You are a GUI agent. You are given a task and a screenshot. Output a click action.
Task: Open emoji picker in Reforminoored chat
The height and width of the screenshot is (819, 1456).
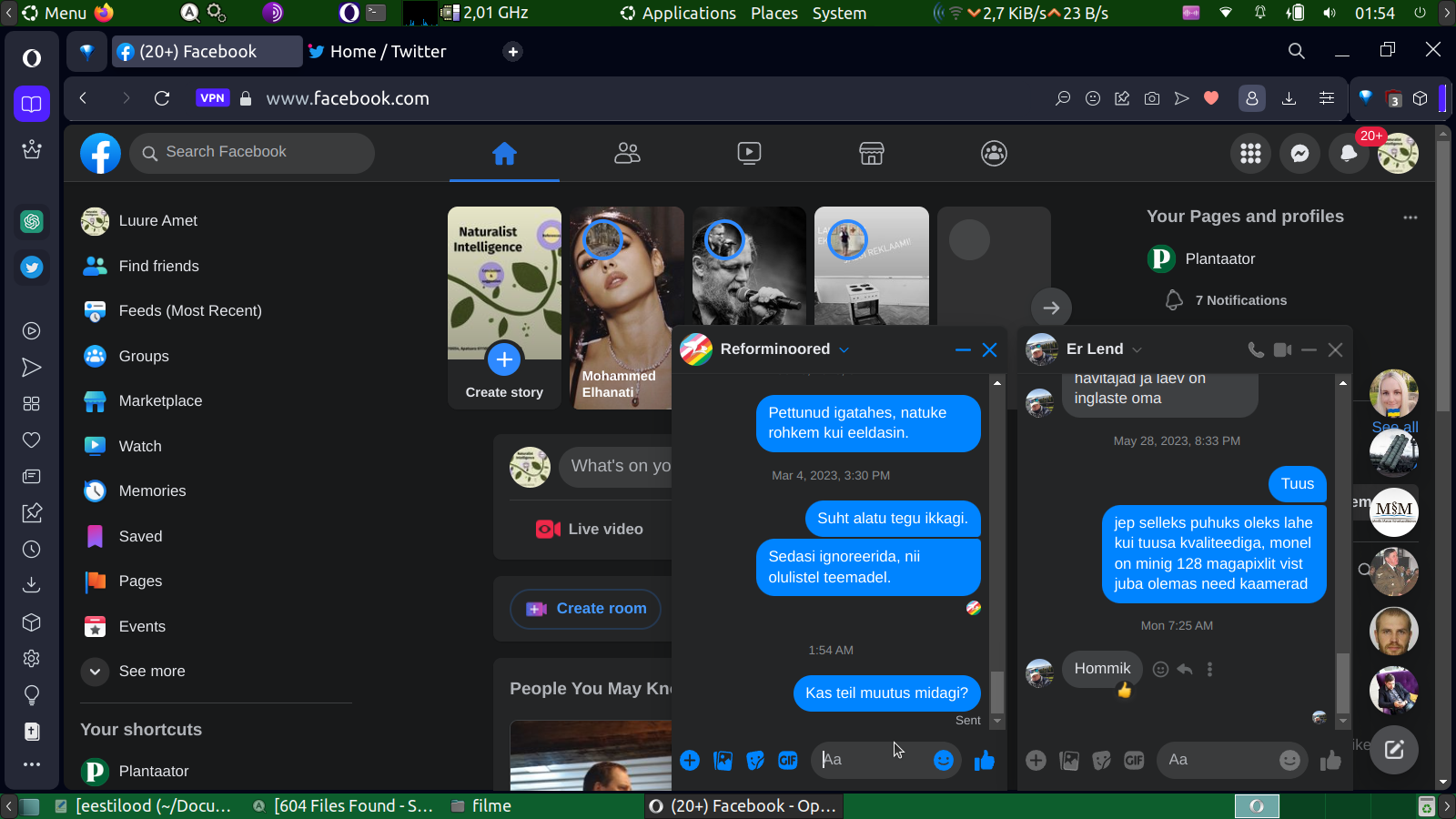(x=944, y=760)
